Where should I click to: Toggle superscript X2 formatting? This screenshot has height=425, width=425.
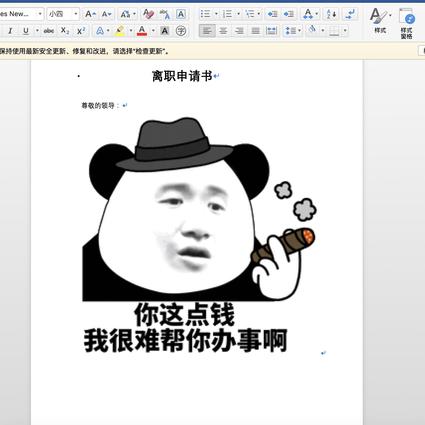point(81,31)
